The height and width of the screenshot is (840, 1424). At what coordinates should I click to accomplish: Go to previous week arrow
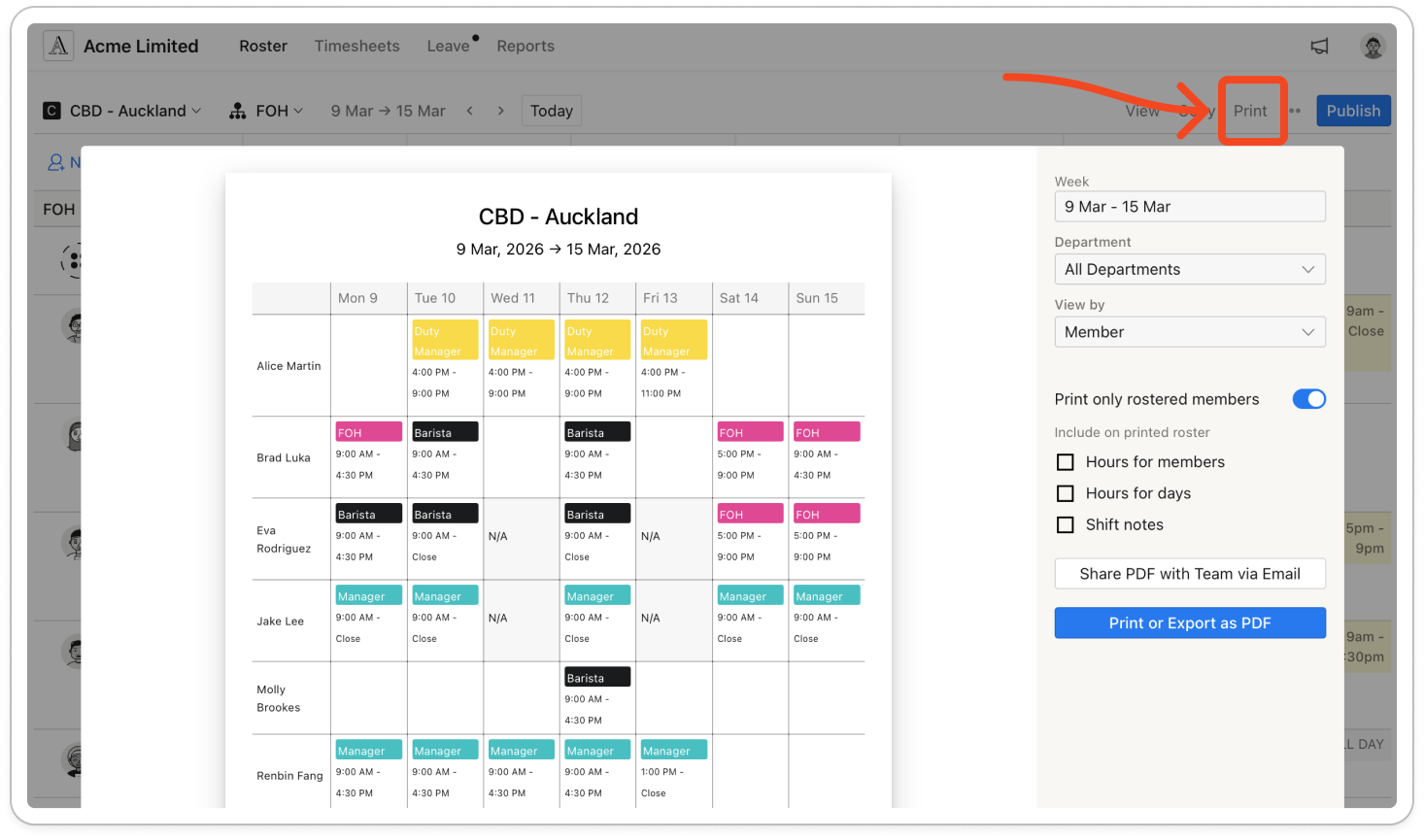pyautogui.click(x=470, y=111)
